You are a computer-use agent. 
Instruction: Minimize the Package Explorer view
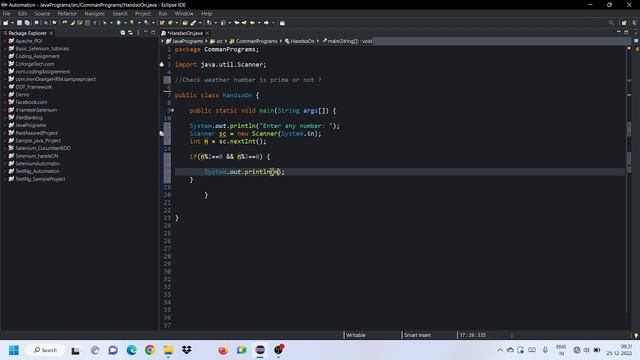145,32
